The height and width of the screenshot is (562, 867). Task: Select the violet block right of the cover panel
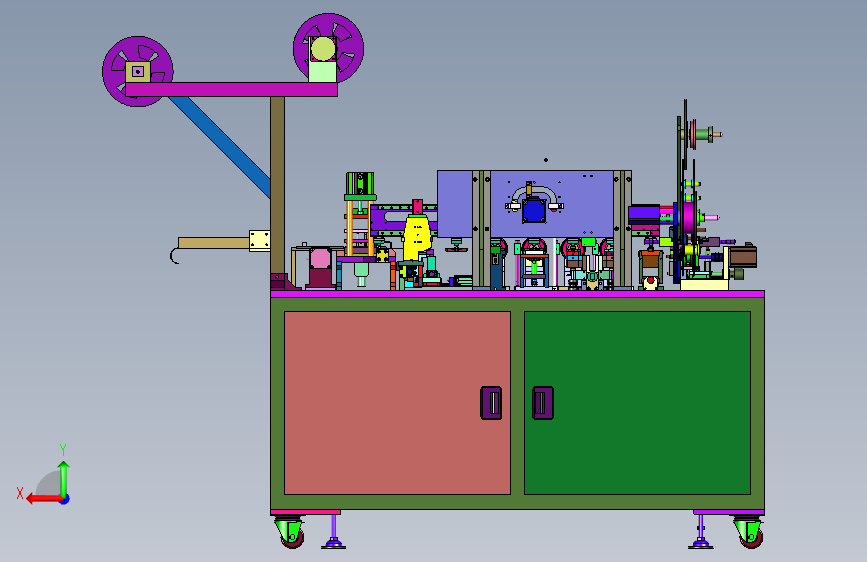tap(644, 214)
